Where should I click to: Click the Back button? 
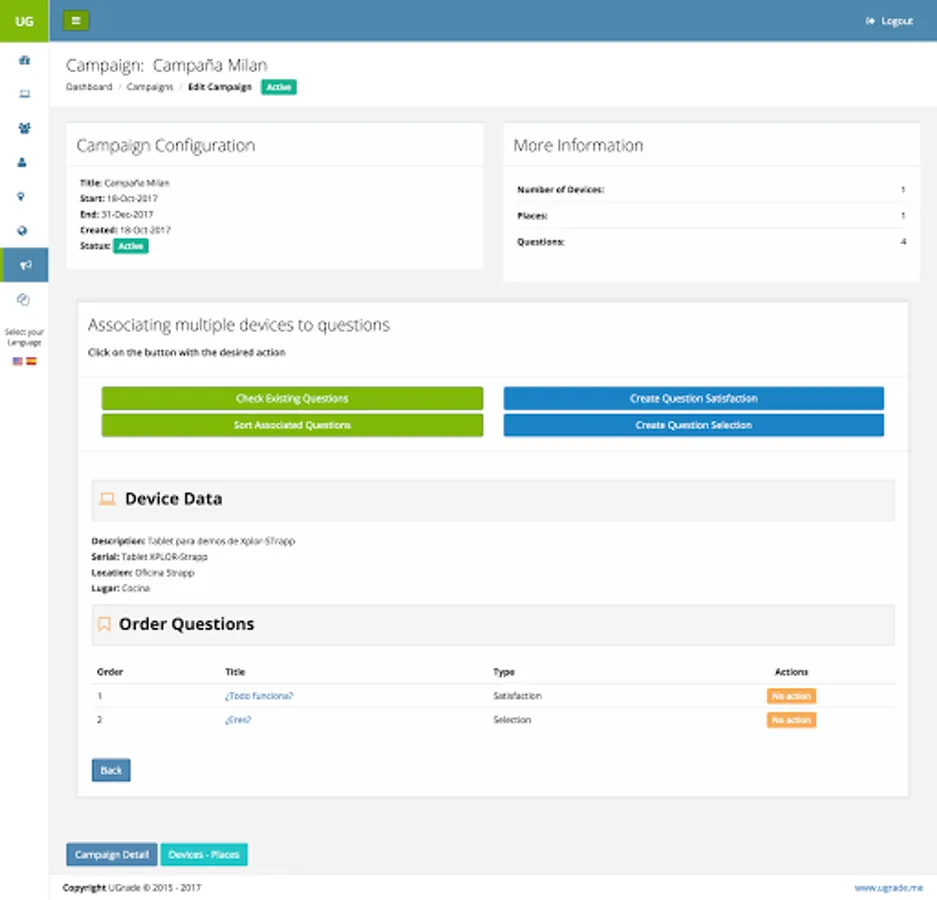tap(111, 770)
